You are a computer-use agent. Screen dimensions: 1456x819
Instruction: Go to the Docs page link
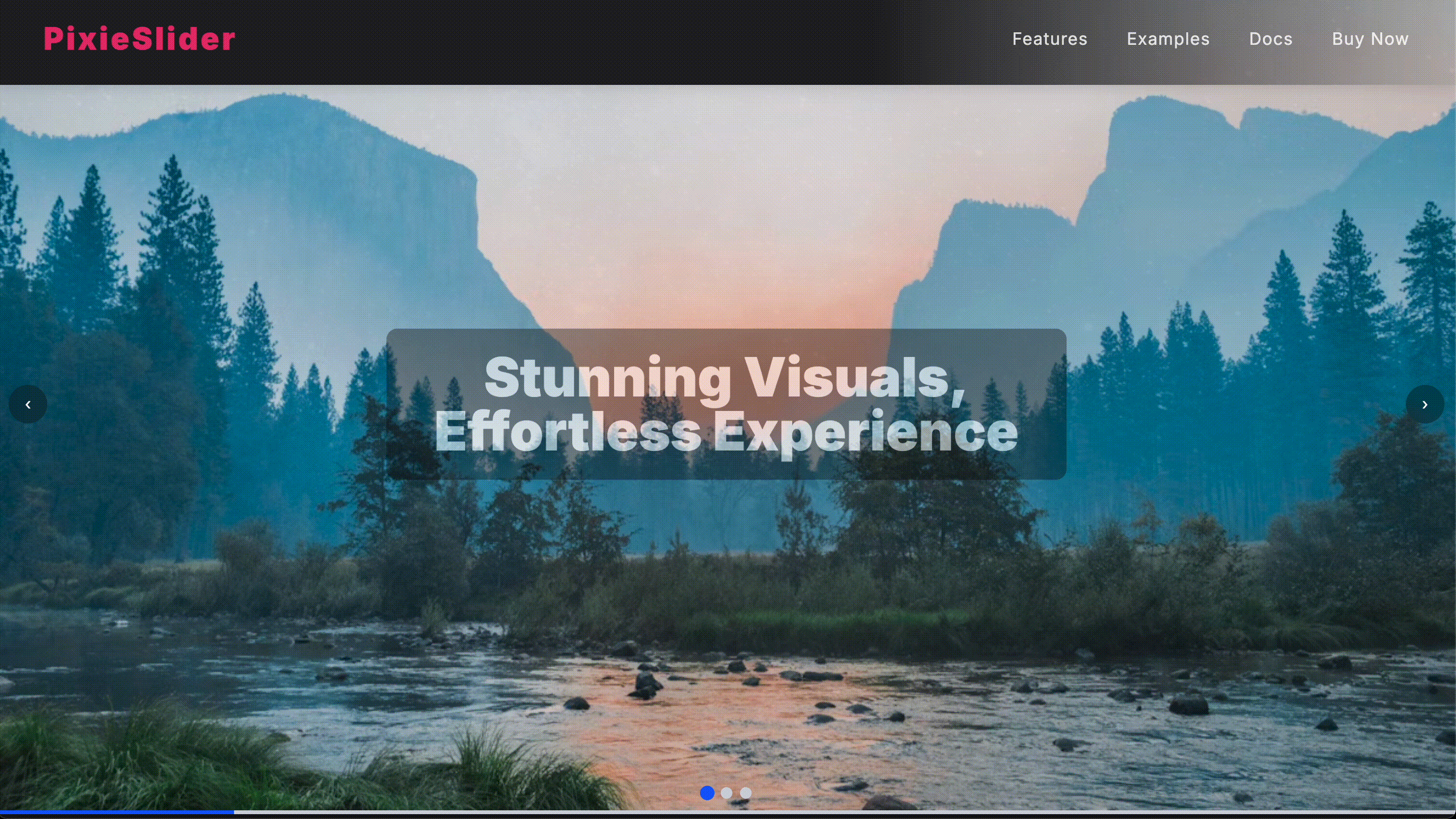pos(1270,39)
